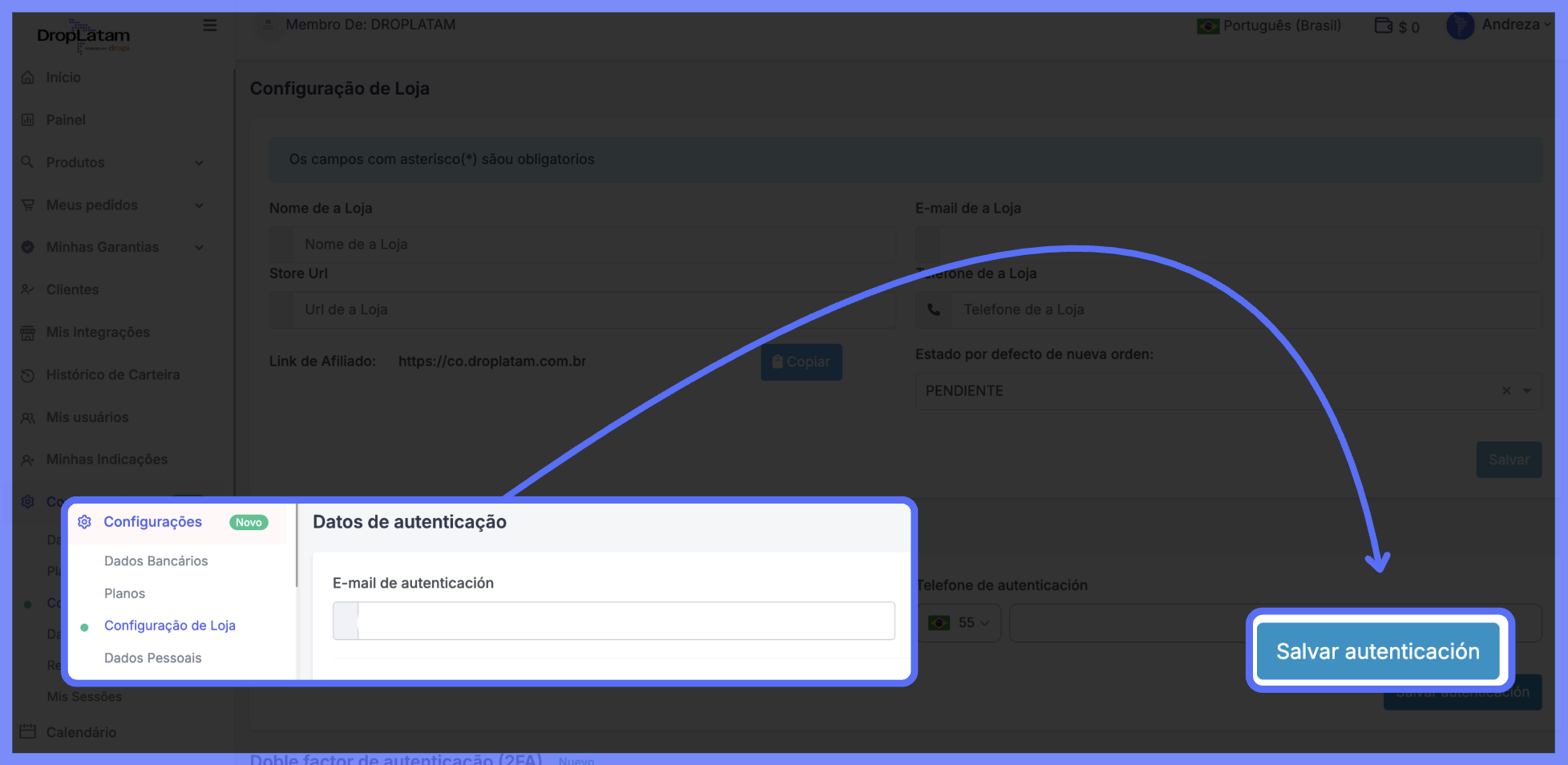
Task: Click the Histórico de Carteira icon
Action: (28, 375)
